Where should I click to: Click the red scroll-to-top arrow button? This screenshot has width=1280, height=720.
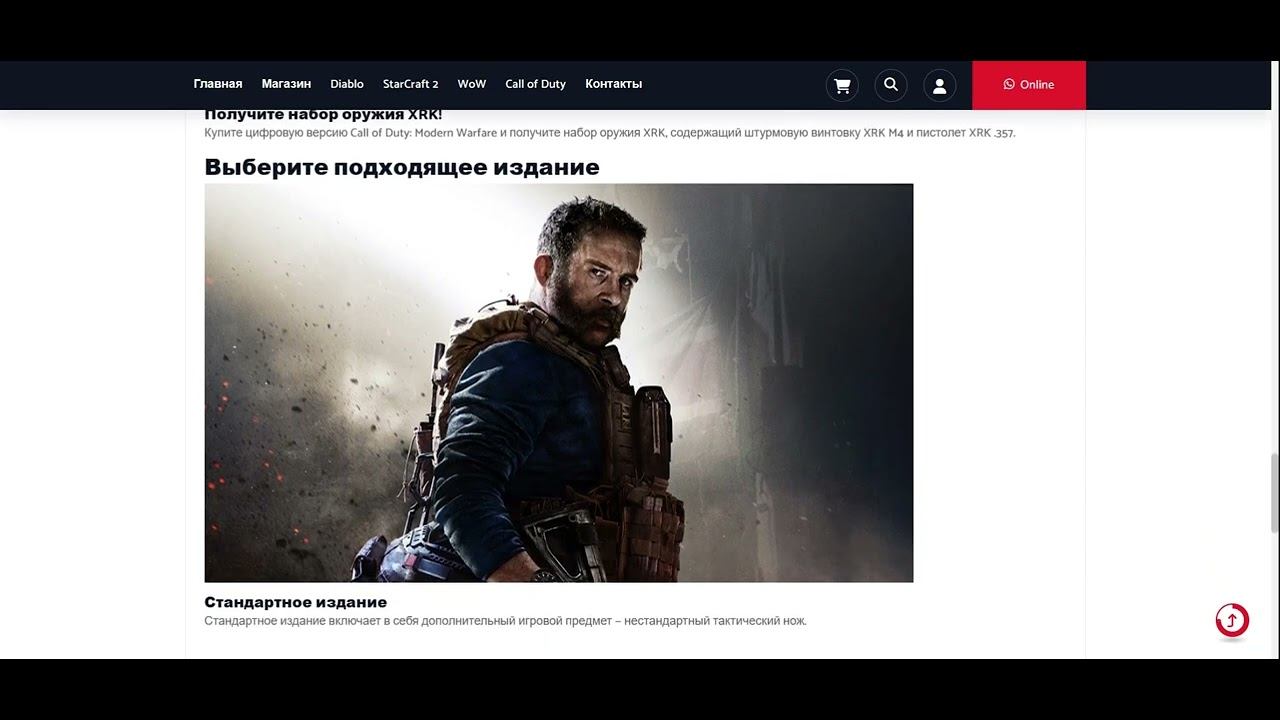click(x=1232, y=620)
